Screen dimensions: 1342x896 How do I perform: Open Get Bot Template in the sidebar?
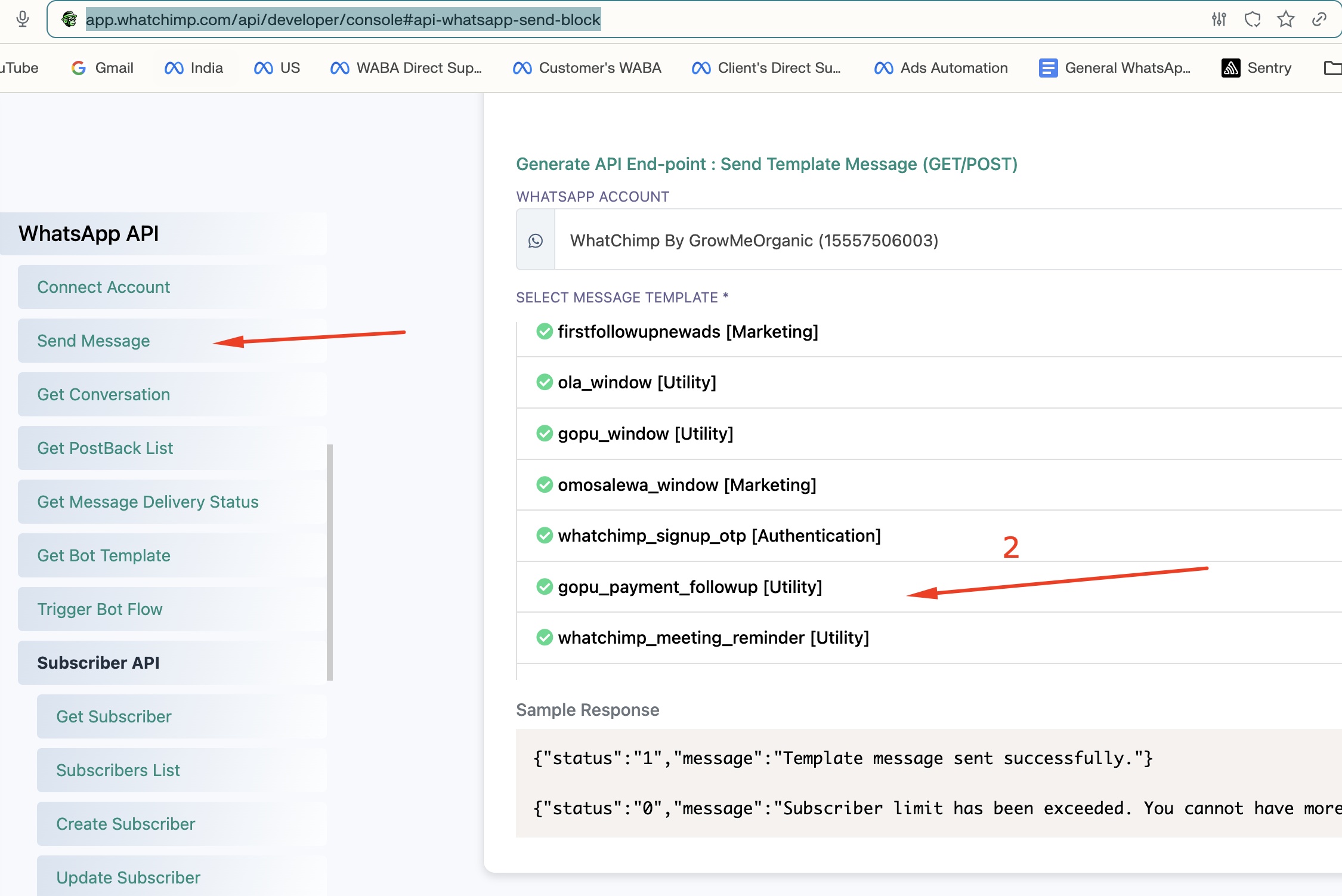[x=172, y=555]
